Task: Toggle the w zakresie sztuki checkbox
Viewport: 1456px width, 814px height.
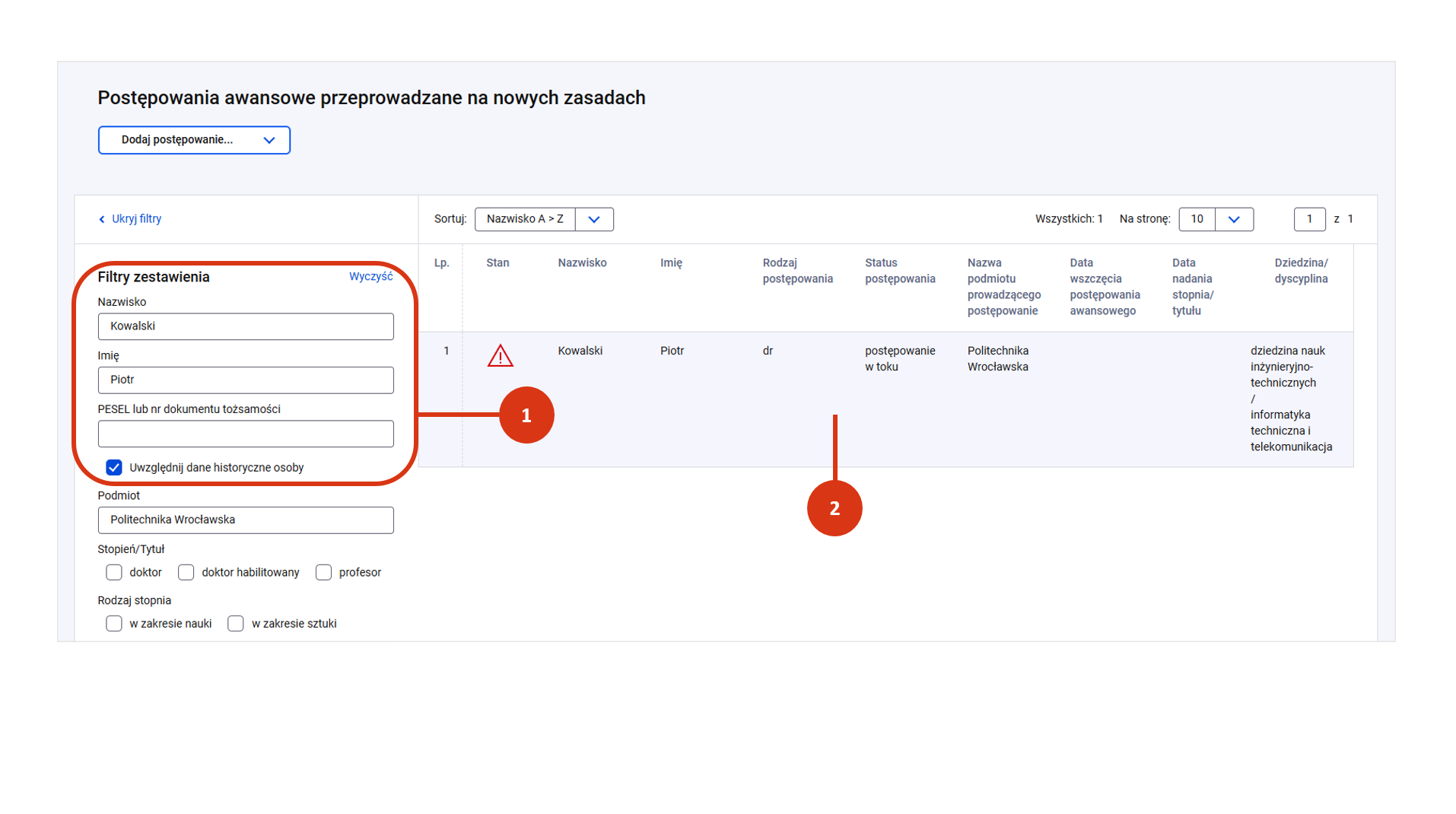Action: 236,624
